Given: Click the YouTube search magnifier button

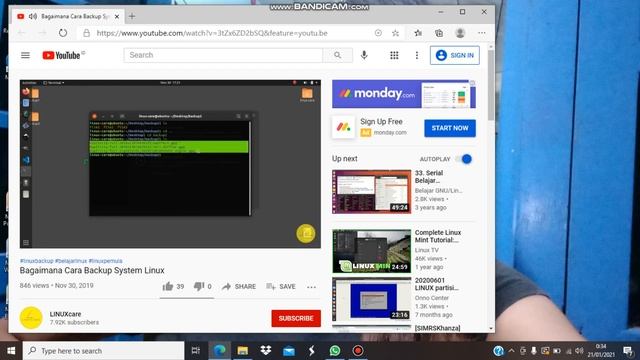Looking at the screenshot, I should pos(337,55).
